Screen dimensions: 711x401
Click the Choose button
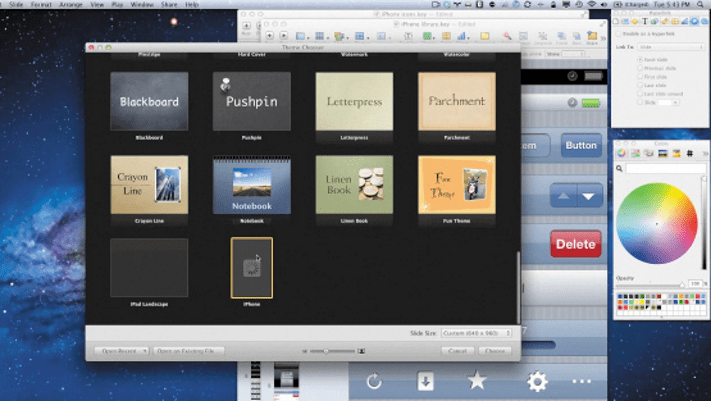(494, 351)
